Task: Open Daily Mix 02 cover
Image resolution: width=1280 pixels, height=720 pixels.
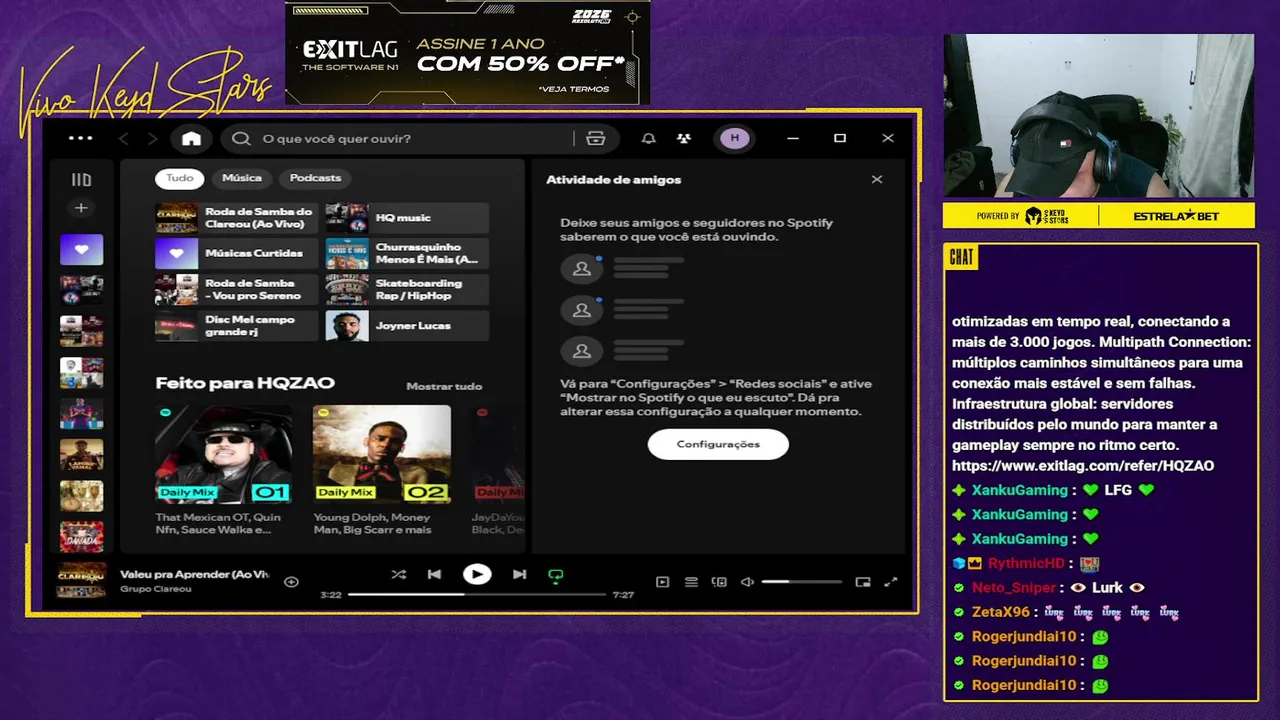Action: click(382, 454)
